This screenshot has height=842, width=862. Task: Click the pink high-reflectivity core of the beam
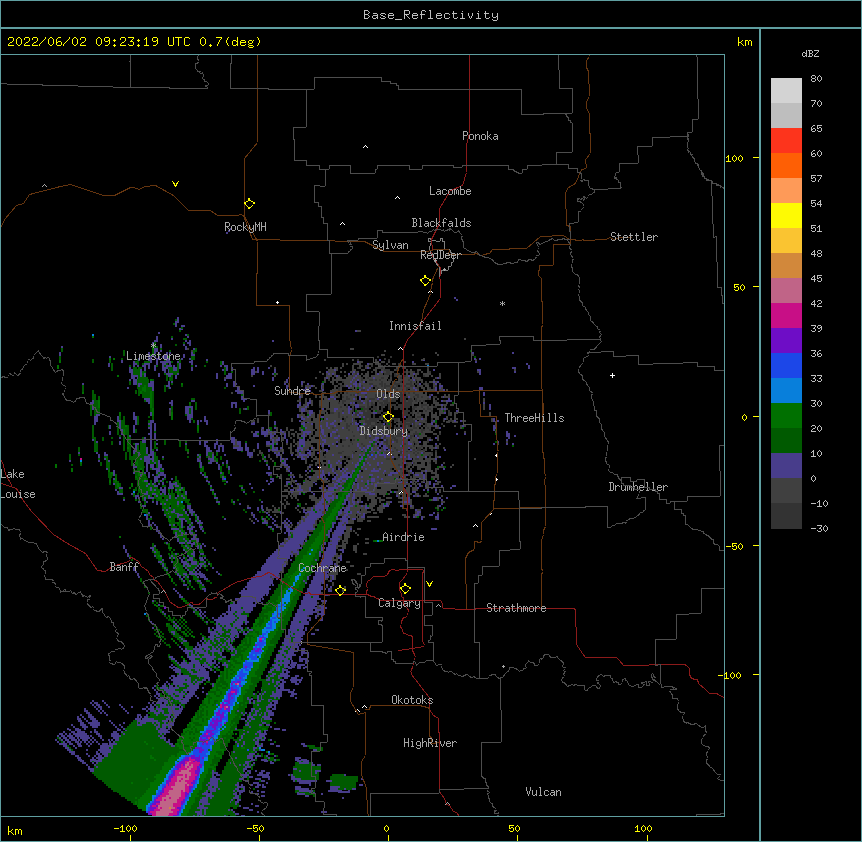(x=176, y=789)
